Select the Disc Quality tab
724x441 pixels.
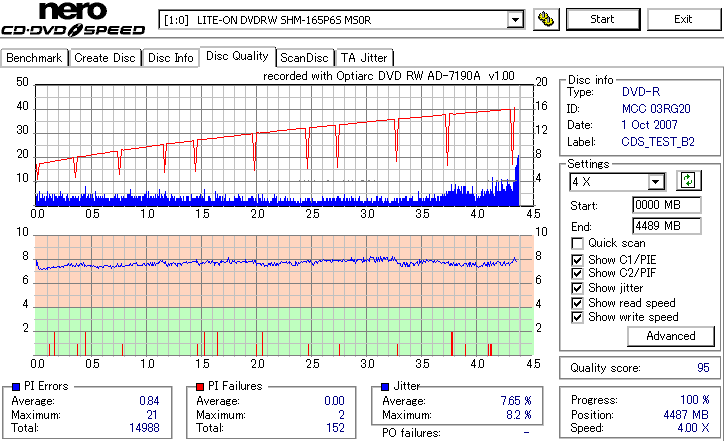[x=237, y=56]
